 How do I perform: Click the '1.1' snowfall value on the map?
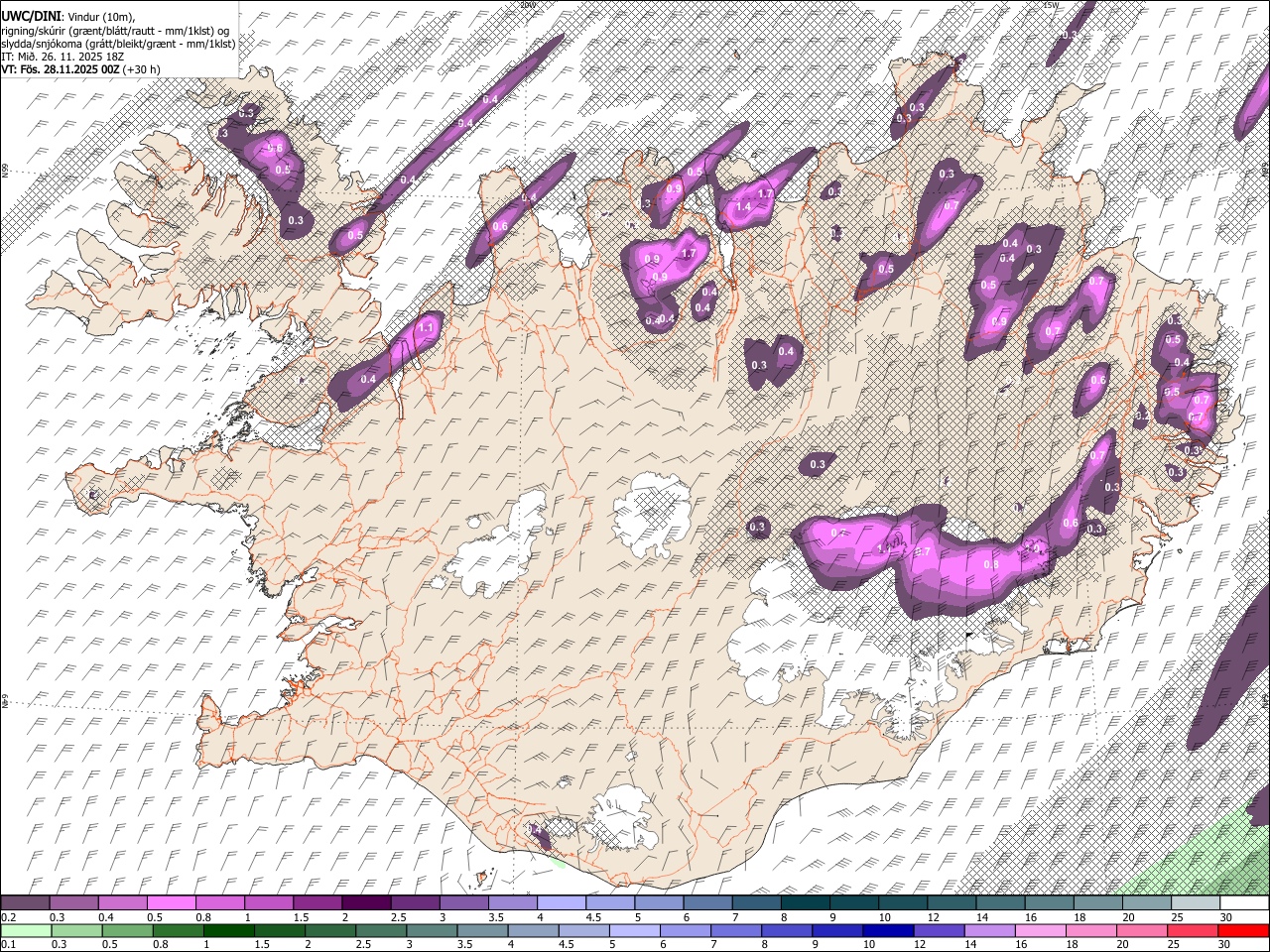(428, 326)
